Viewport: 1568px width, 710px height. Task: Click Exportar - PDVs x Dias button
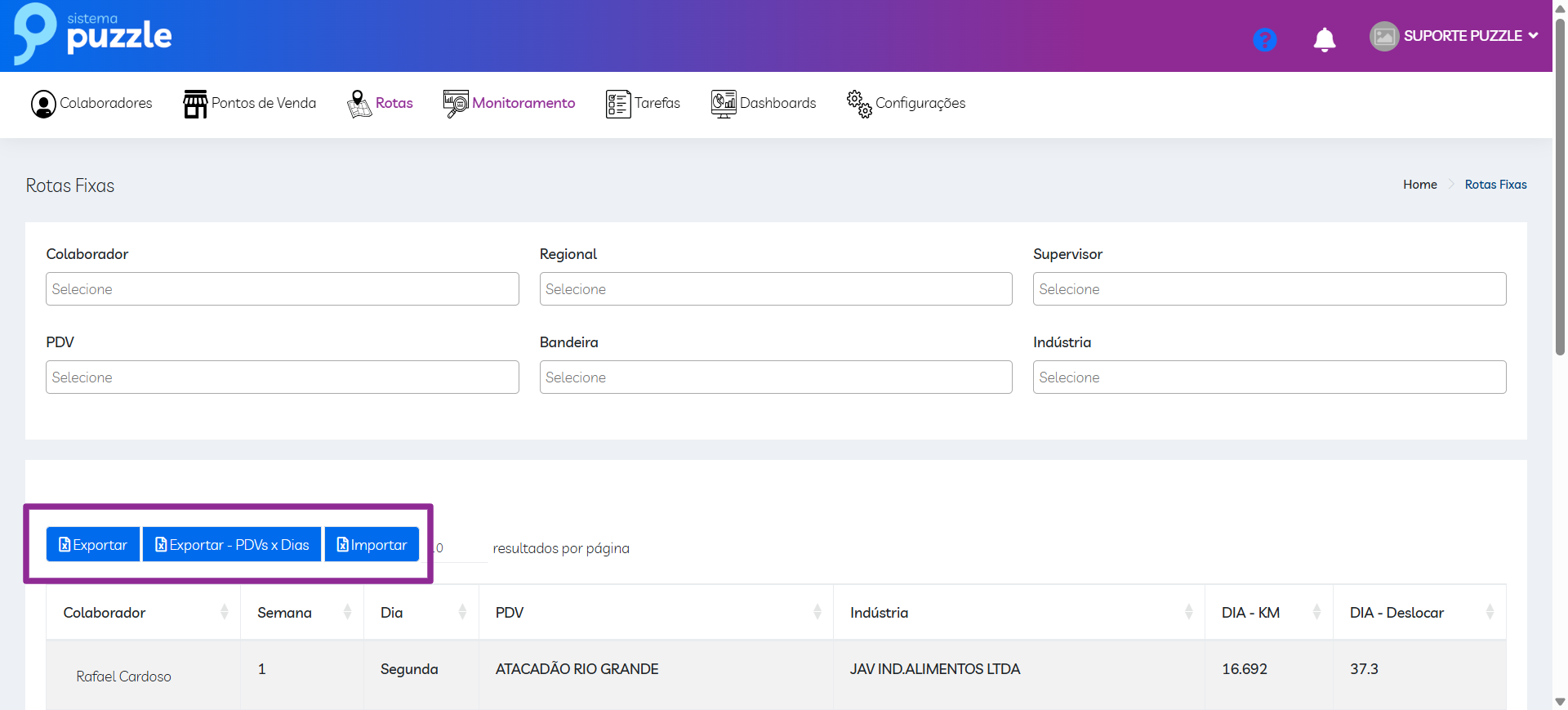point(232,545)
